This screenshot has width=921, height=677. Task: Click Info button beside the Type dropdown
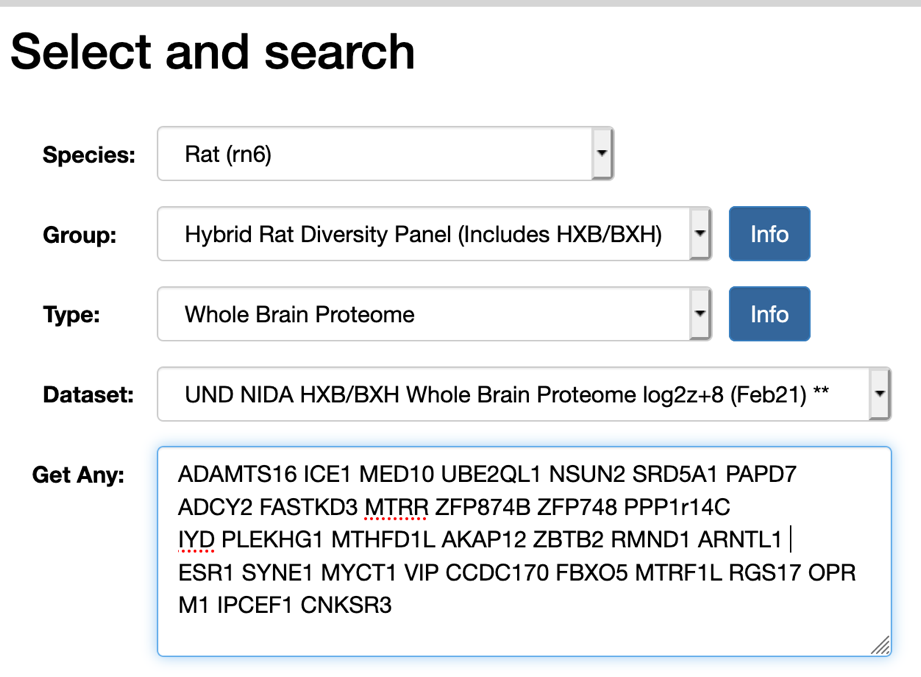point(769,314)
